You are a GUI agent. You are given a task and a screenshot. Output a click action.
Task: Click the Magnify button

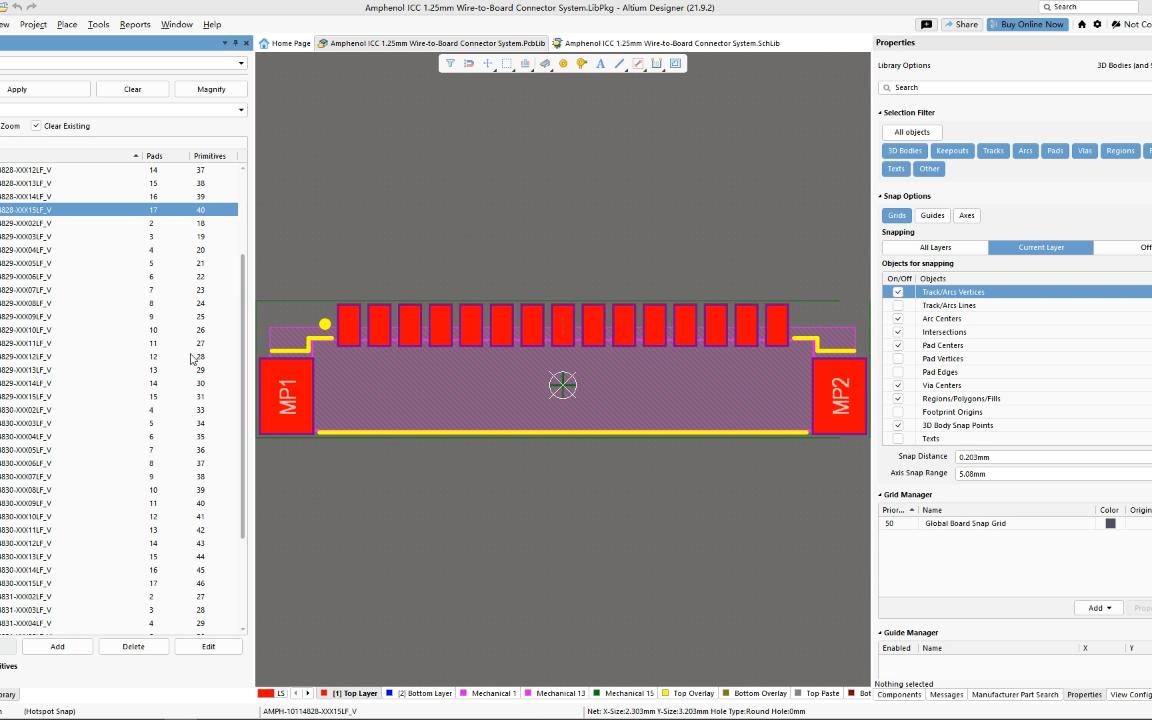pyautogui.click(x=211, y=90)
